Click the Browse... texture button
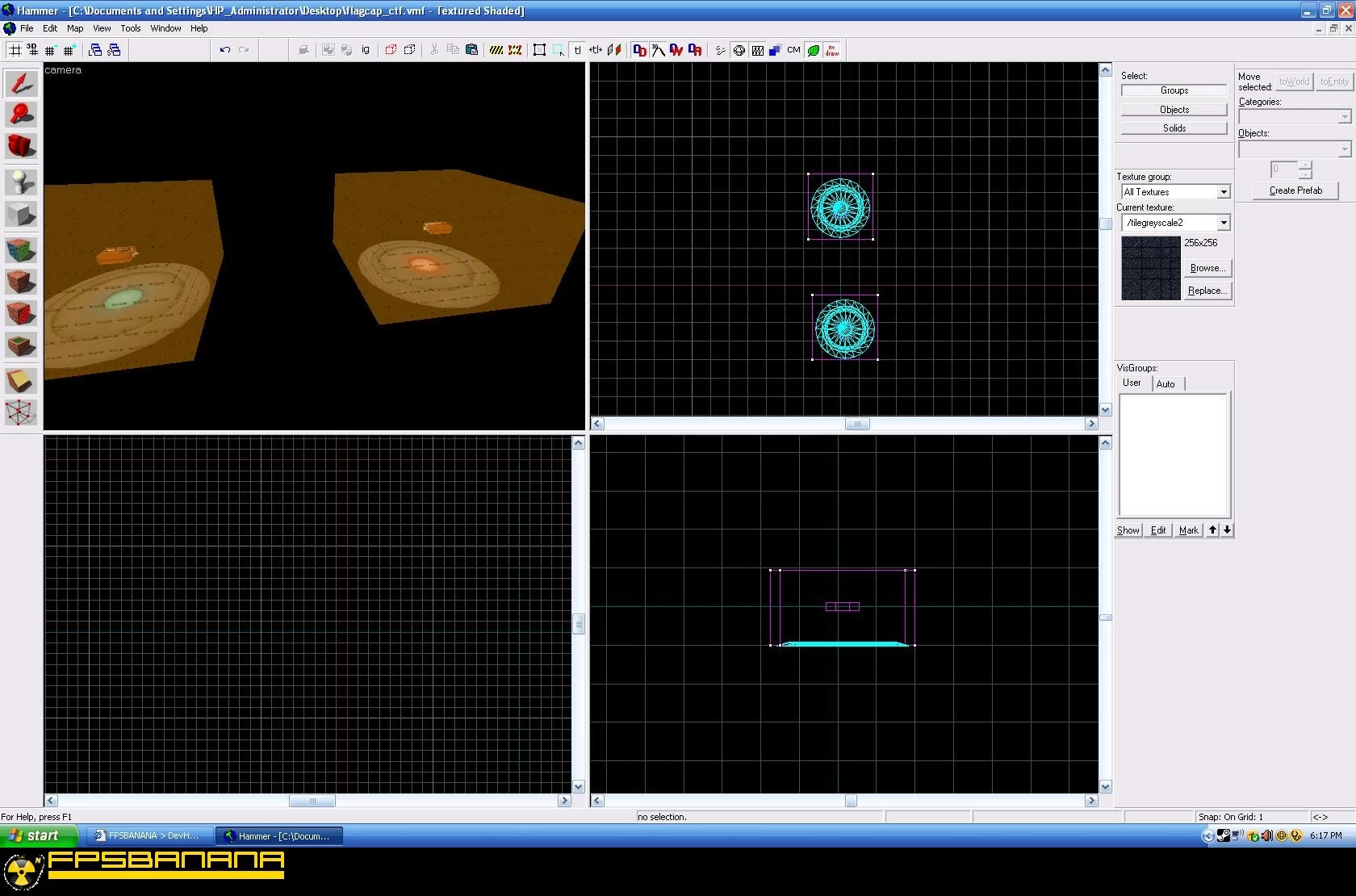 pyautogui.click(x=1207, y=268)
